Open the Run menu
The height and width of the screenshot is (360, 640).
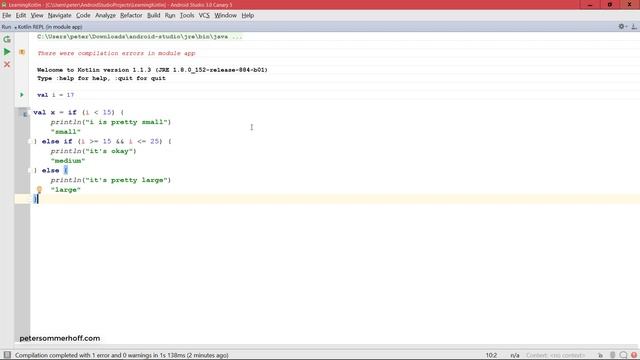pos(170,16)
